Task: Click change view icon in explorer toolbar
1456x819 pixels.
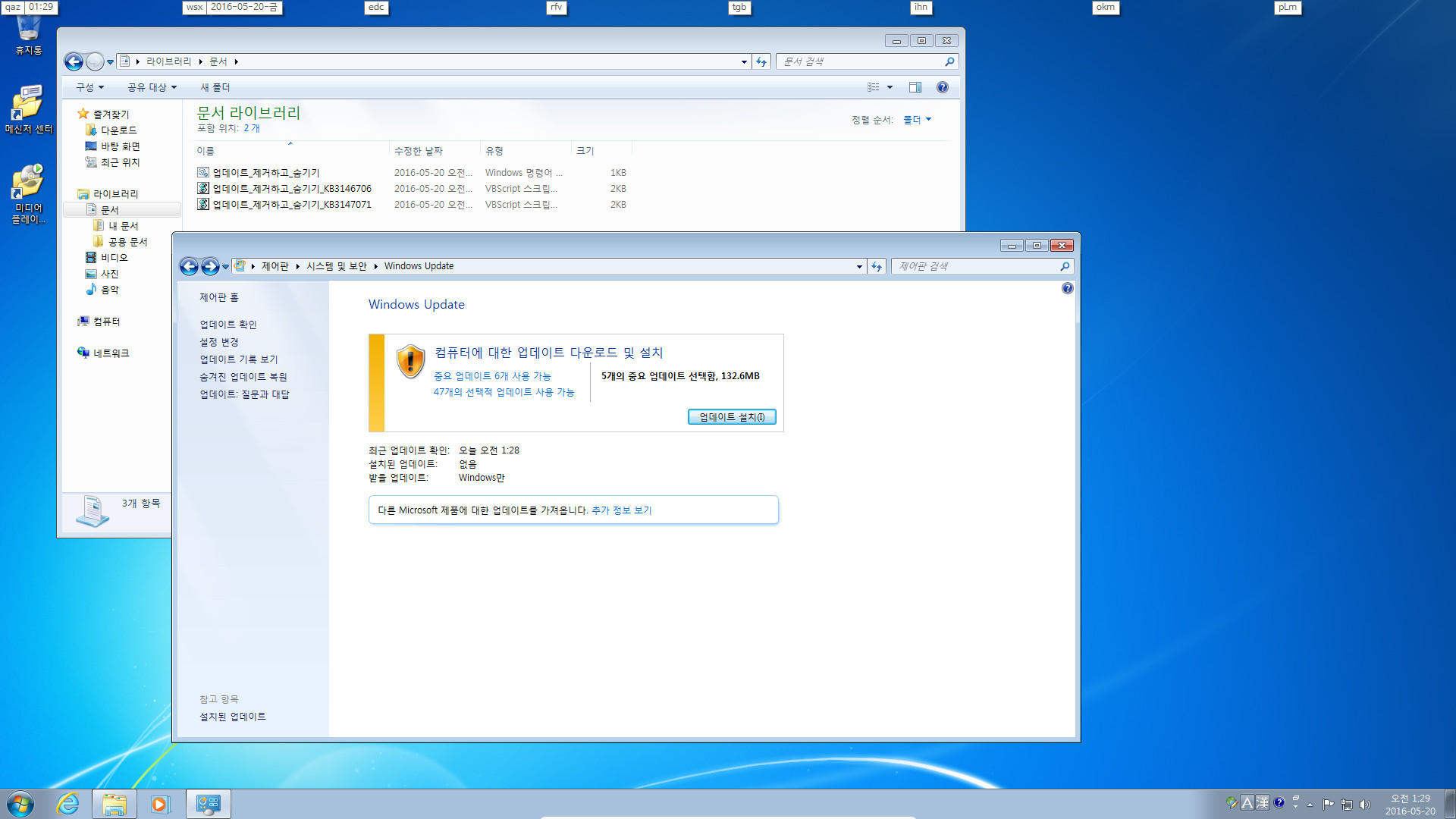Action: tap(874, 87)
